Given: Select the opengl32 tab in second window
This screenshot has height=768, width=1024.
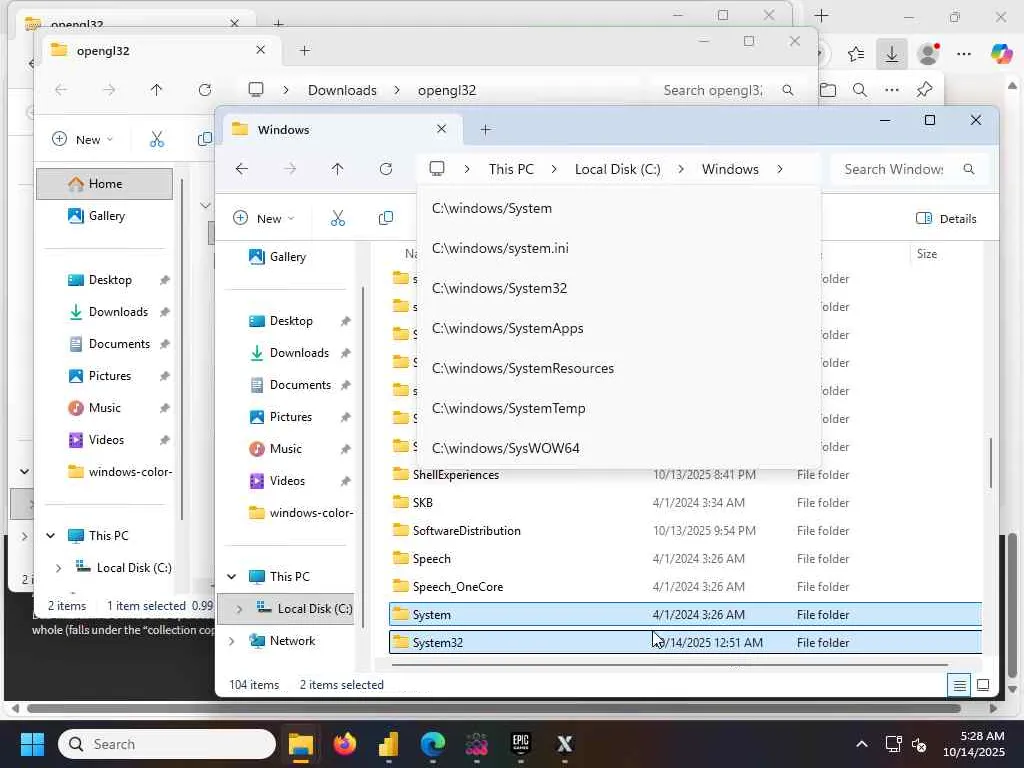Looking at the screenshot, I should [160, 50].
